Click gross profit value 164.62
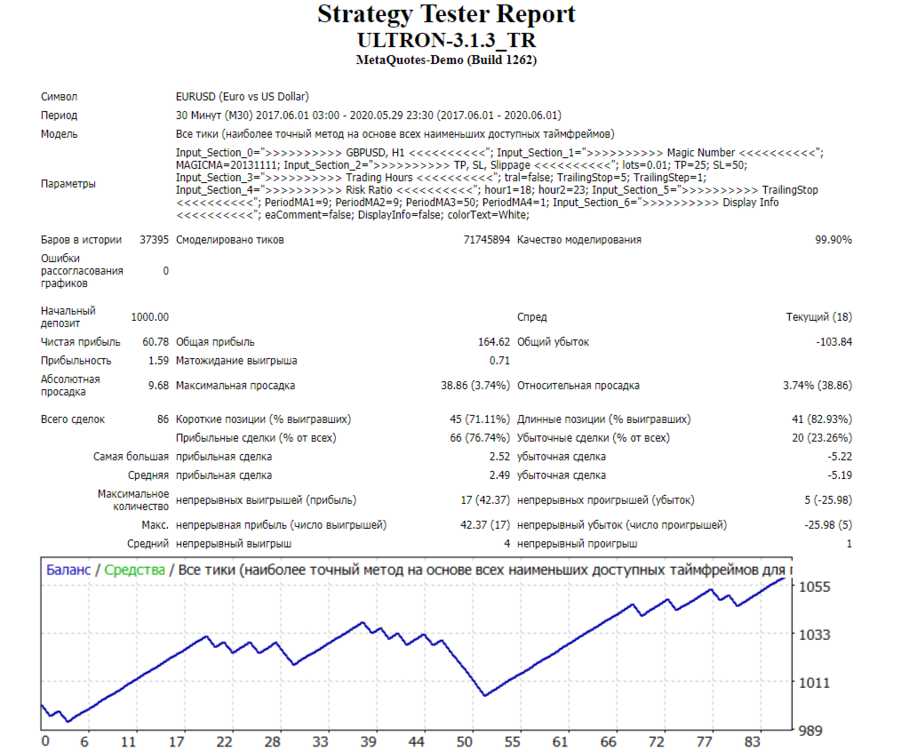Image resolution: width=917 pixels, height=750 pixels. coord(494,342)
